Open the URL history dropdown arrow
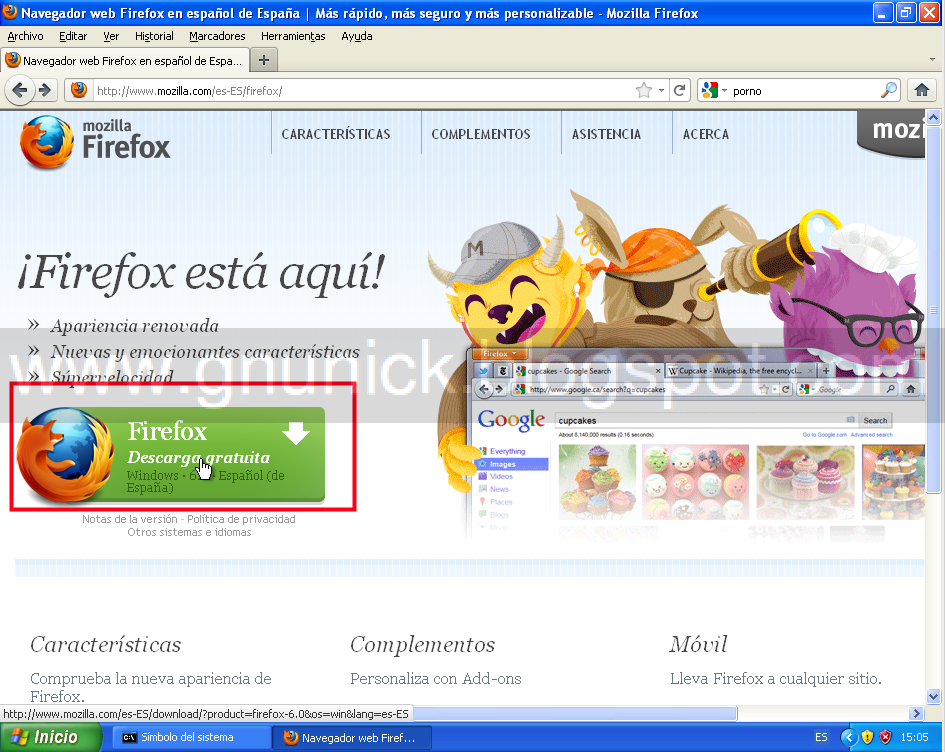This screenshot has width=945, height=752. pyautogui.click(x=661, y=90)
